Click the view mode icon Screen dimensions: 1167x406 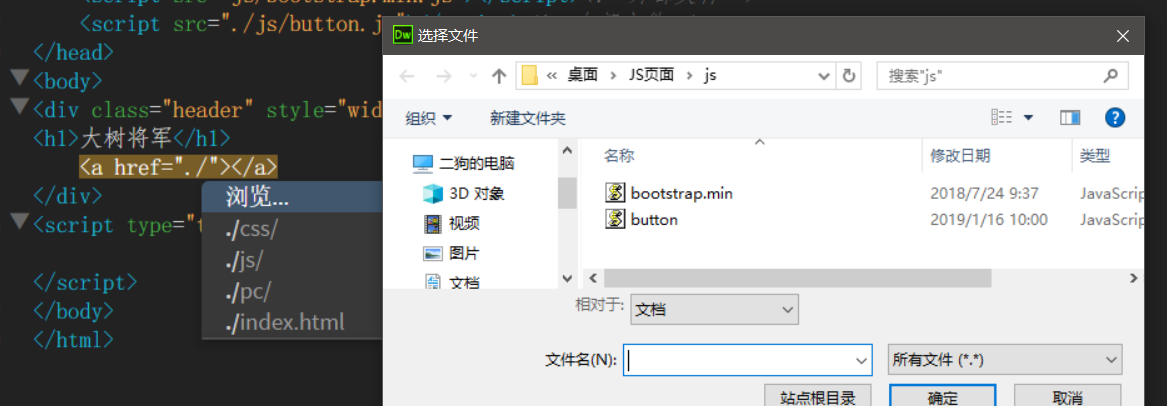1002,117
